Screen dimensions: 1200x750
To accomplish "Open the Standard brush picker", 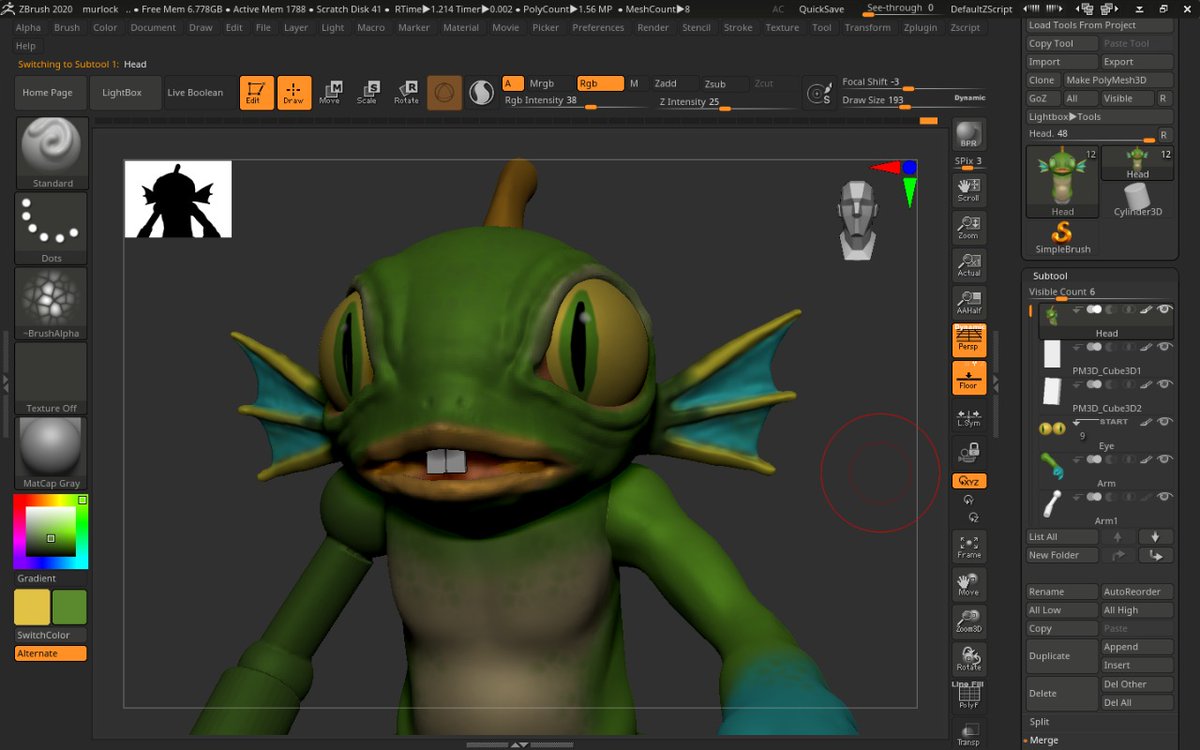I will coord(51,153).
